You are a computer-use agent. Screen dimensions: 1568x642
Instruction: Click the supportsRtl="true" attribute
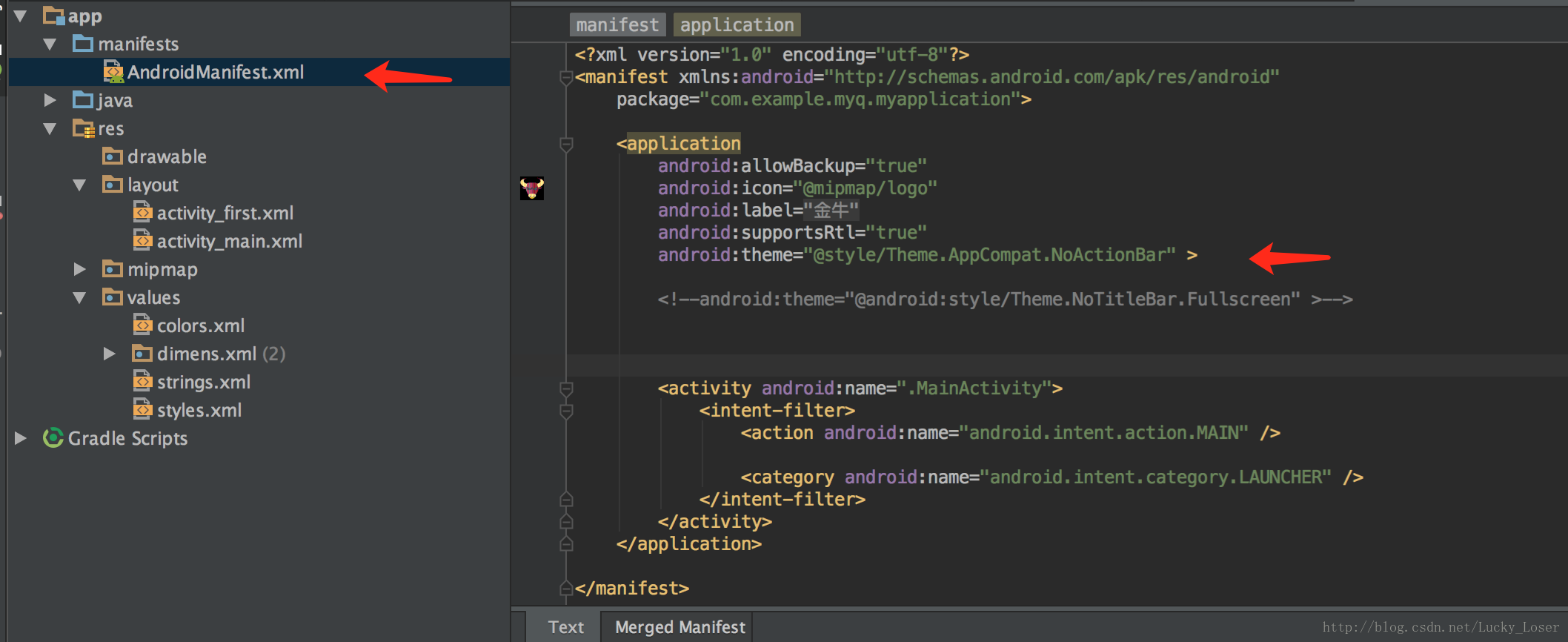(792, 233)
